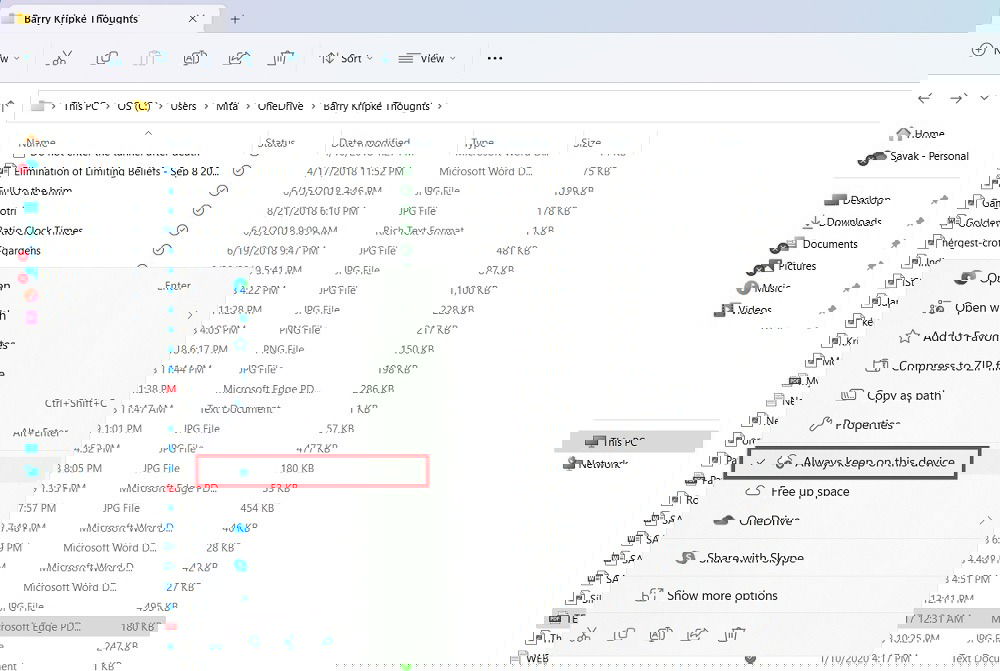The width and height of the screenshot is (1000, 671).
Task: Expand the chevron after Users in the breadcrumb
Action: pyautogui.click(x=207, y=106)
